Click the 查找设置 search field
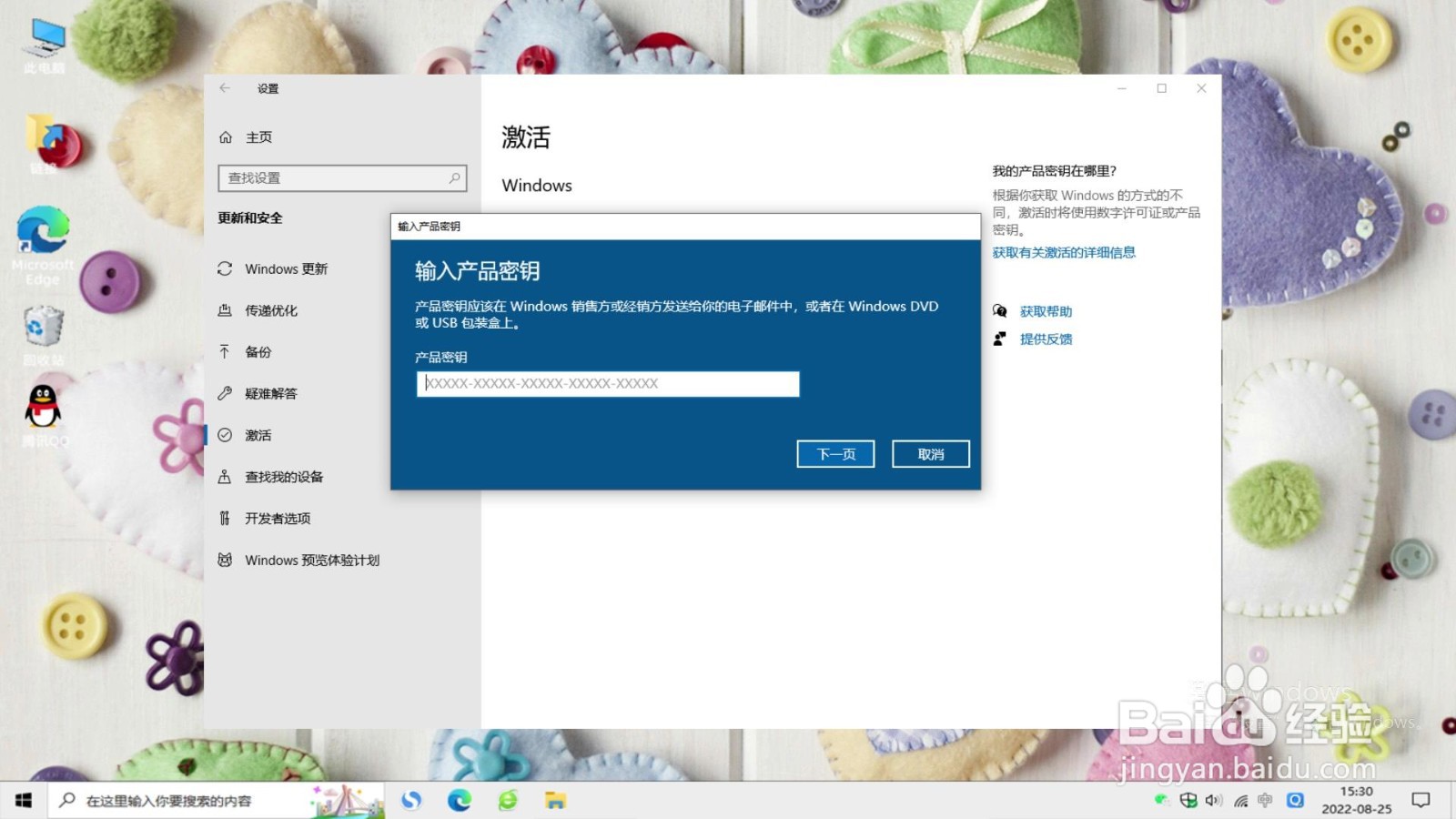The width and height of the screenshot is (1456, 819). pos(342,178)
